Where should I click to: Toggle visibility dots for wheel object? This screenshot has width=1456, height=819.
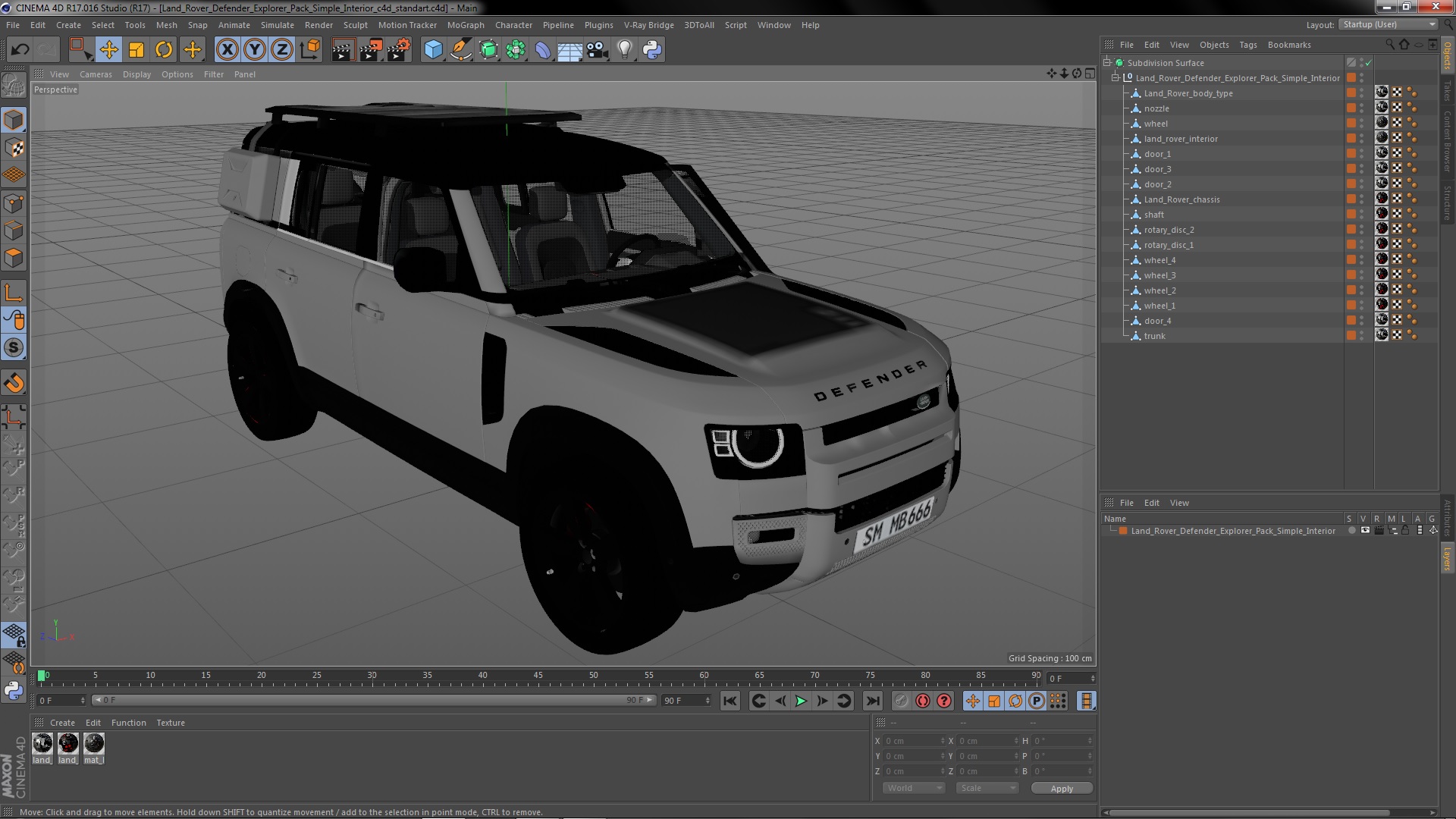tap(1362, 123)
